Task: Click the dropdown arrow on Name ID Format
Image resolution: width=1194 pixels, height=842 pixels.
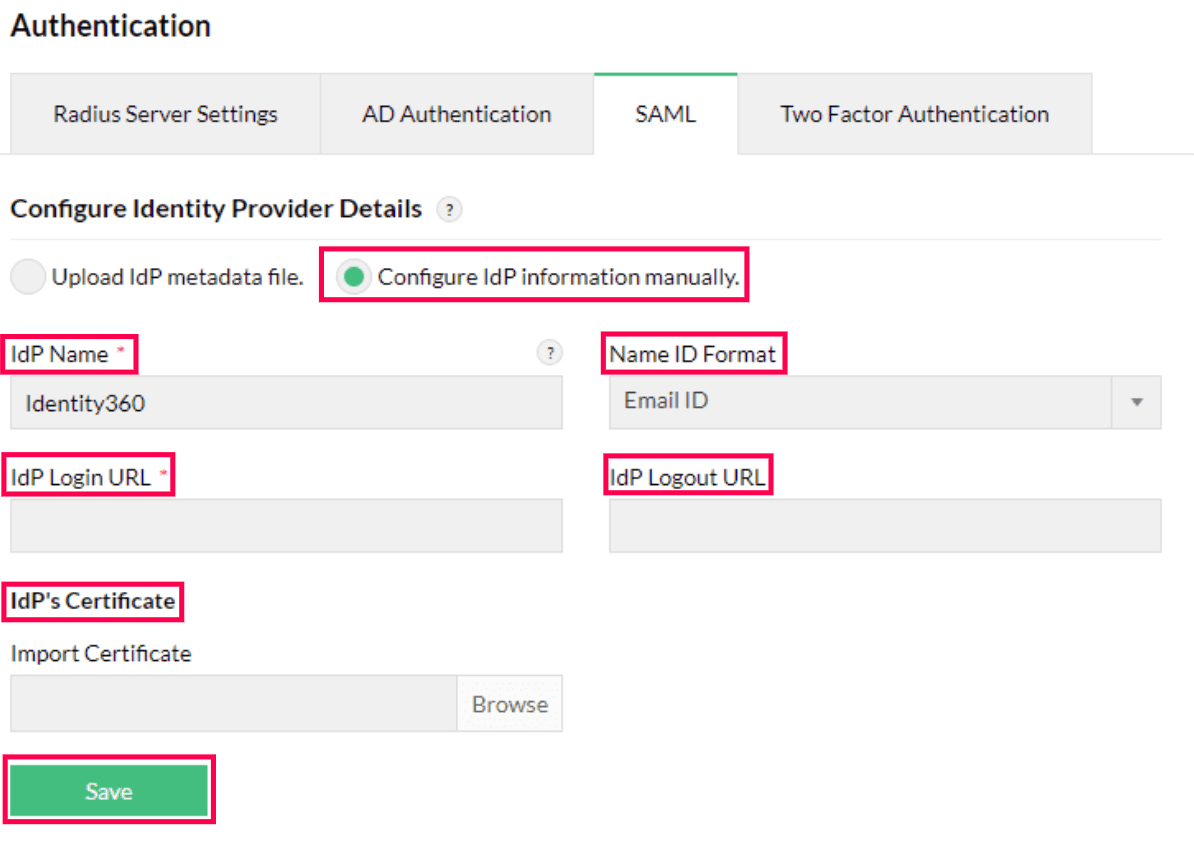Action: coord(1138,402)
